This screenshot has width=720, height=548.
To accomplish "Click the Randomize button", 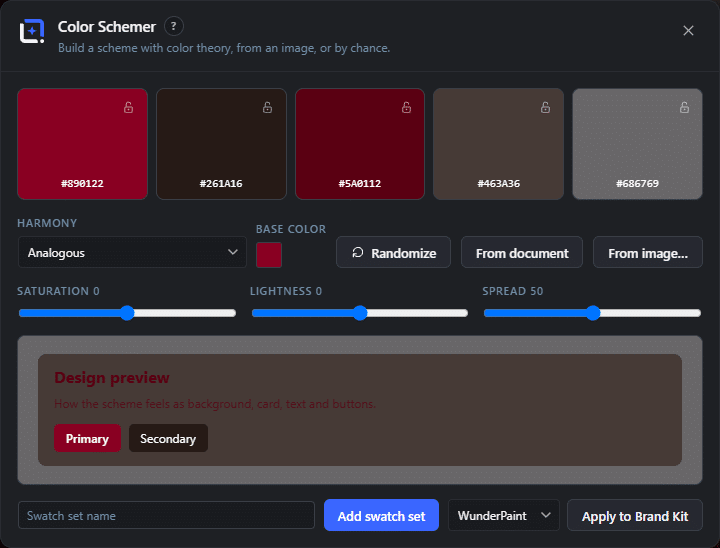I will point(394,252).
